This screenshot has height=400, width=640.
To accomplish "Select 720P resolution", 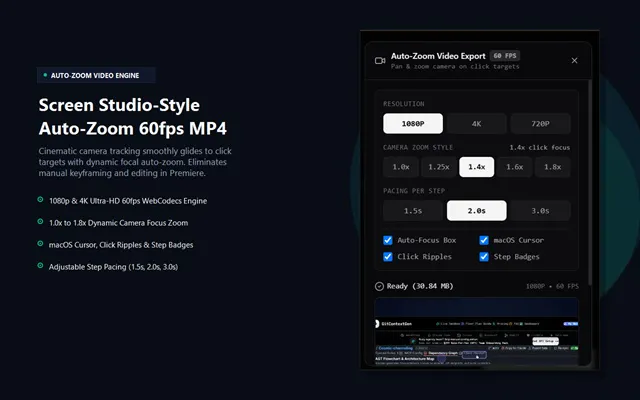I will (x=540, y=124).
